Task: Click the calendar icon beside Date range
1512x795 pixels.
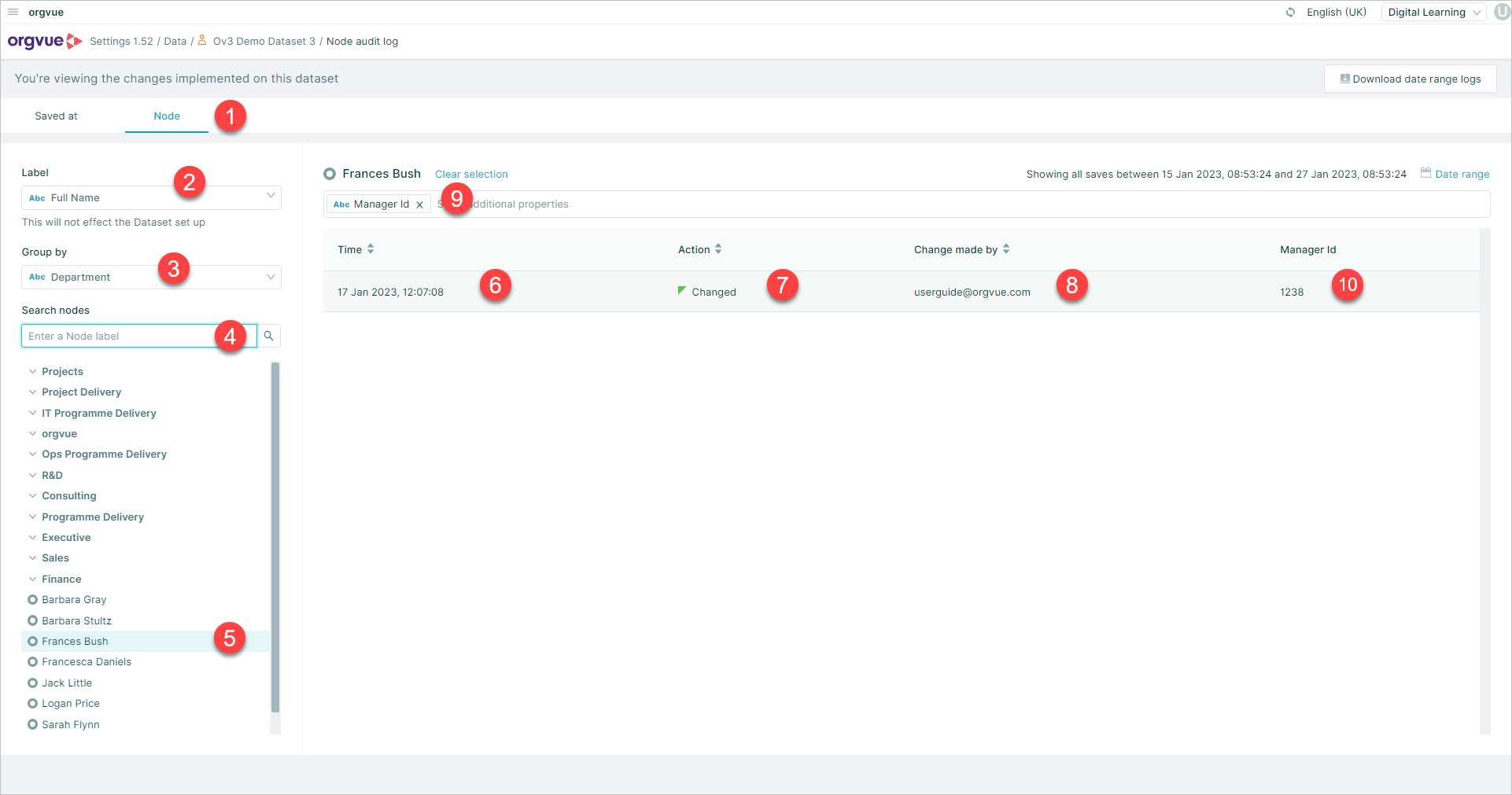Action: [1425, 173]
